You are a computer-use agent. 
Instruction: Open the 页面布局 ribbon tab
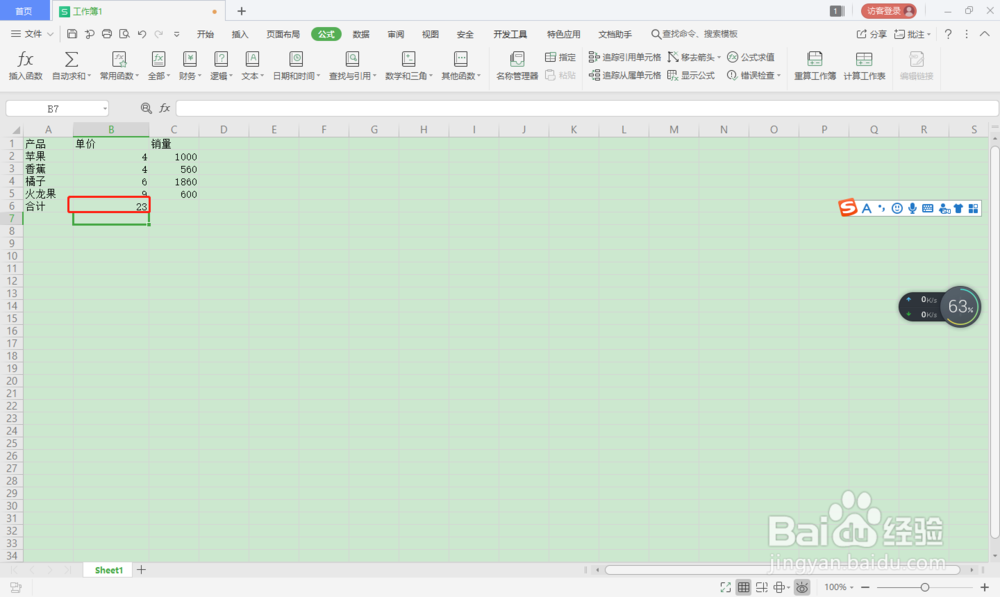[x=283, y=34]
